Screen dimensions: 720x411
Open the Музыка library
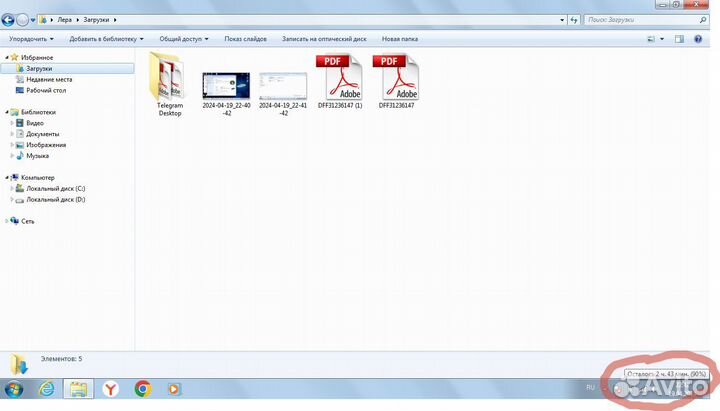pos(37,156)
